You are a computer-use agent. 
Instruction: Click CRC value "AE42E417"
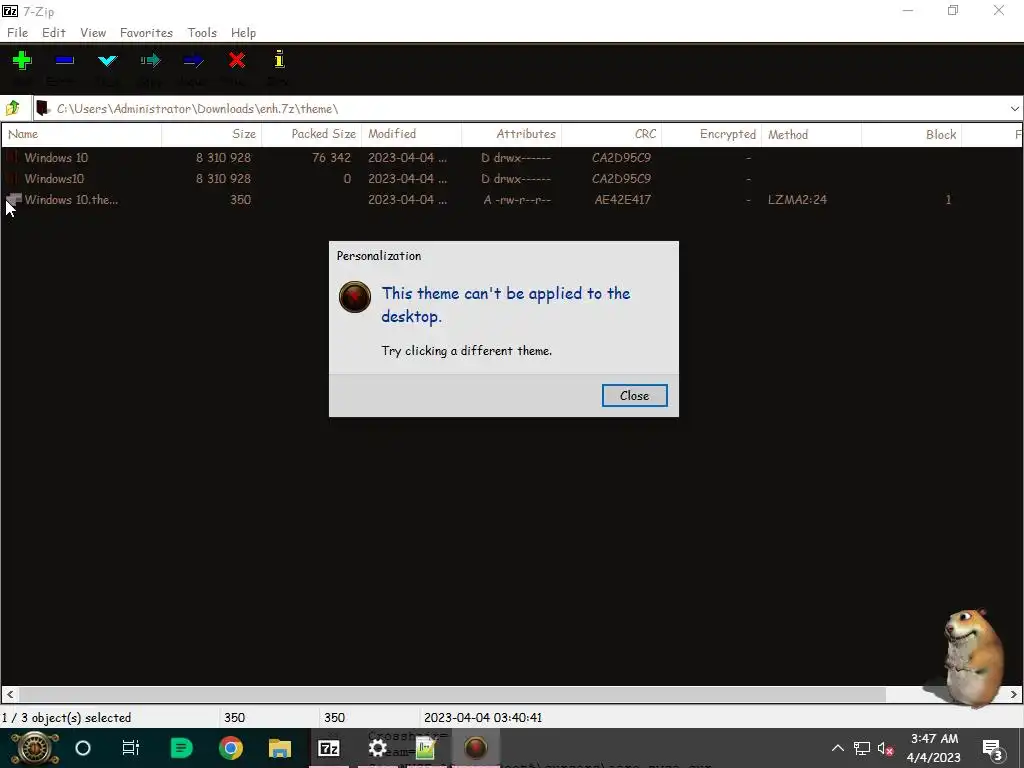coord(622,199)
